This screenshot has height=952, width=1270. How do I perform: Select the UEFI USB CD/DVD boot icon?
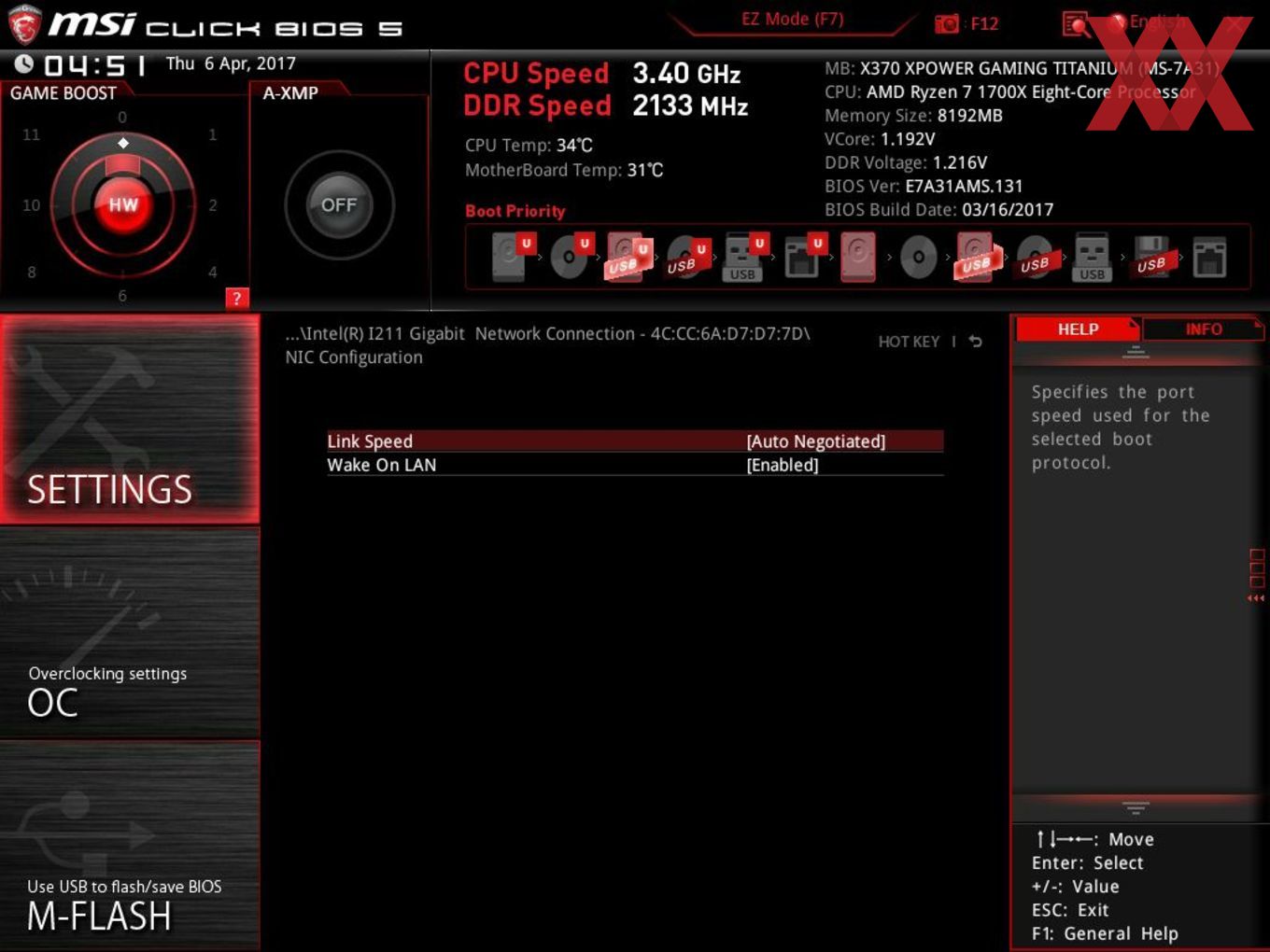point(687,257)
